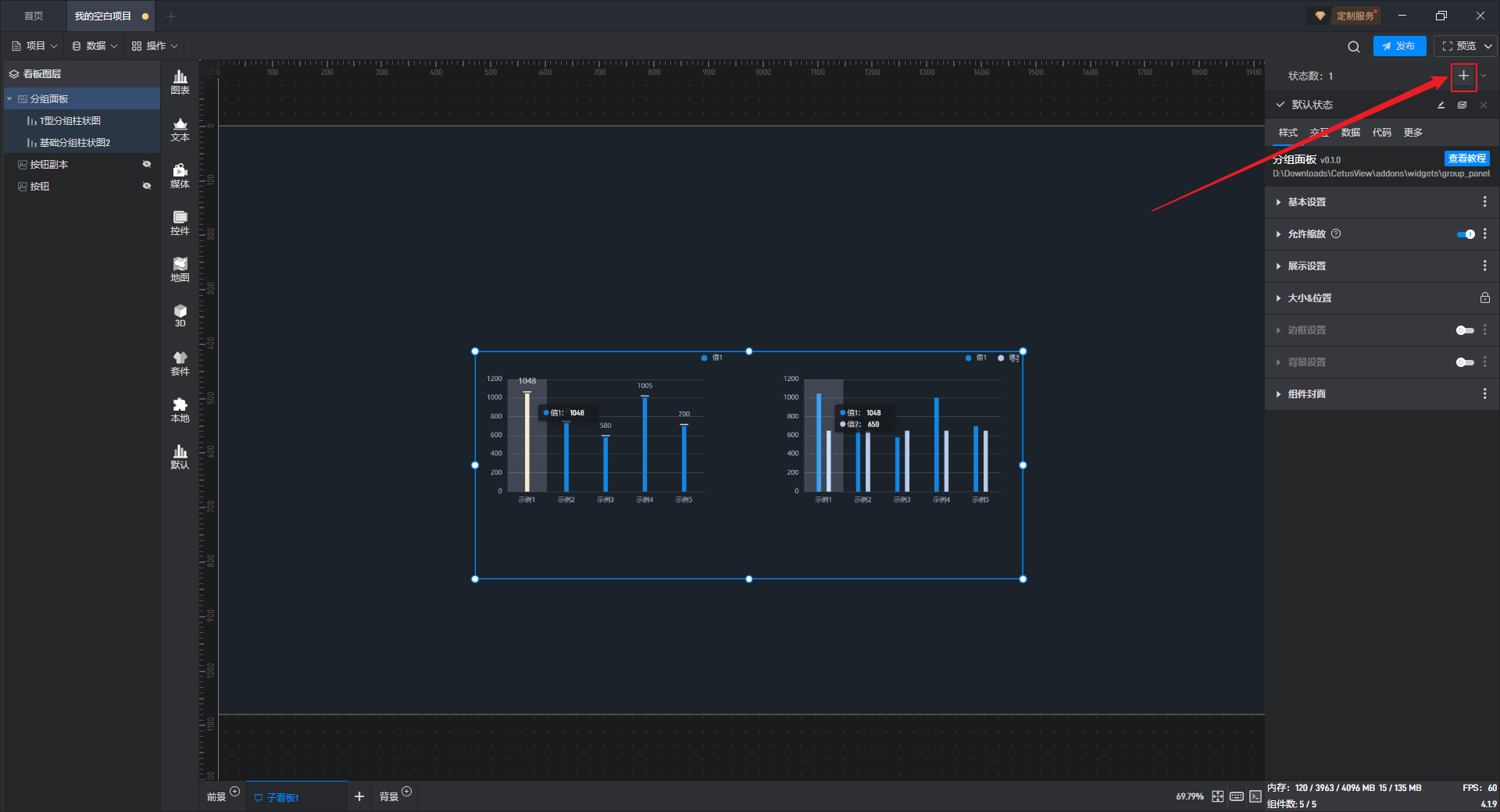
Task: Open the 图表 chart components panel
Action: click(180, 81)
